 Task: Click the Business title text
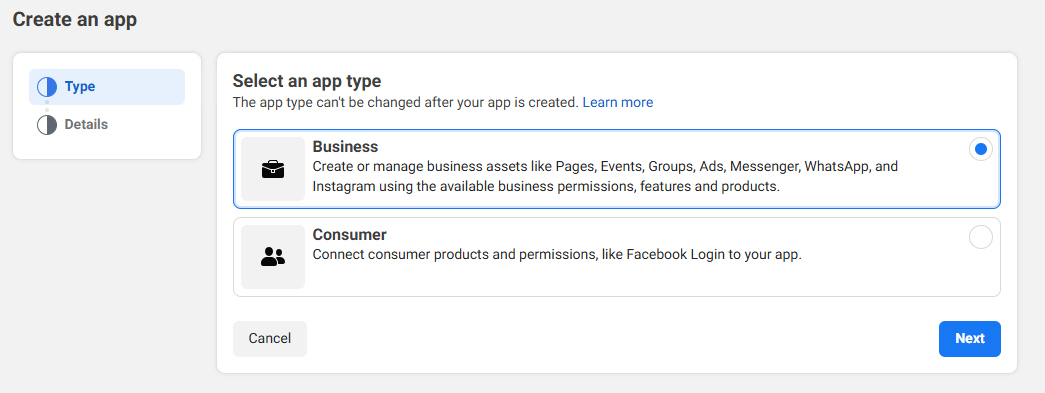click(345, 147)
